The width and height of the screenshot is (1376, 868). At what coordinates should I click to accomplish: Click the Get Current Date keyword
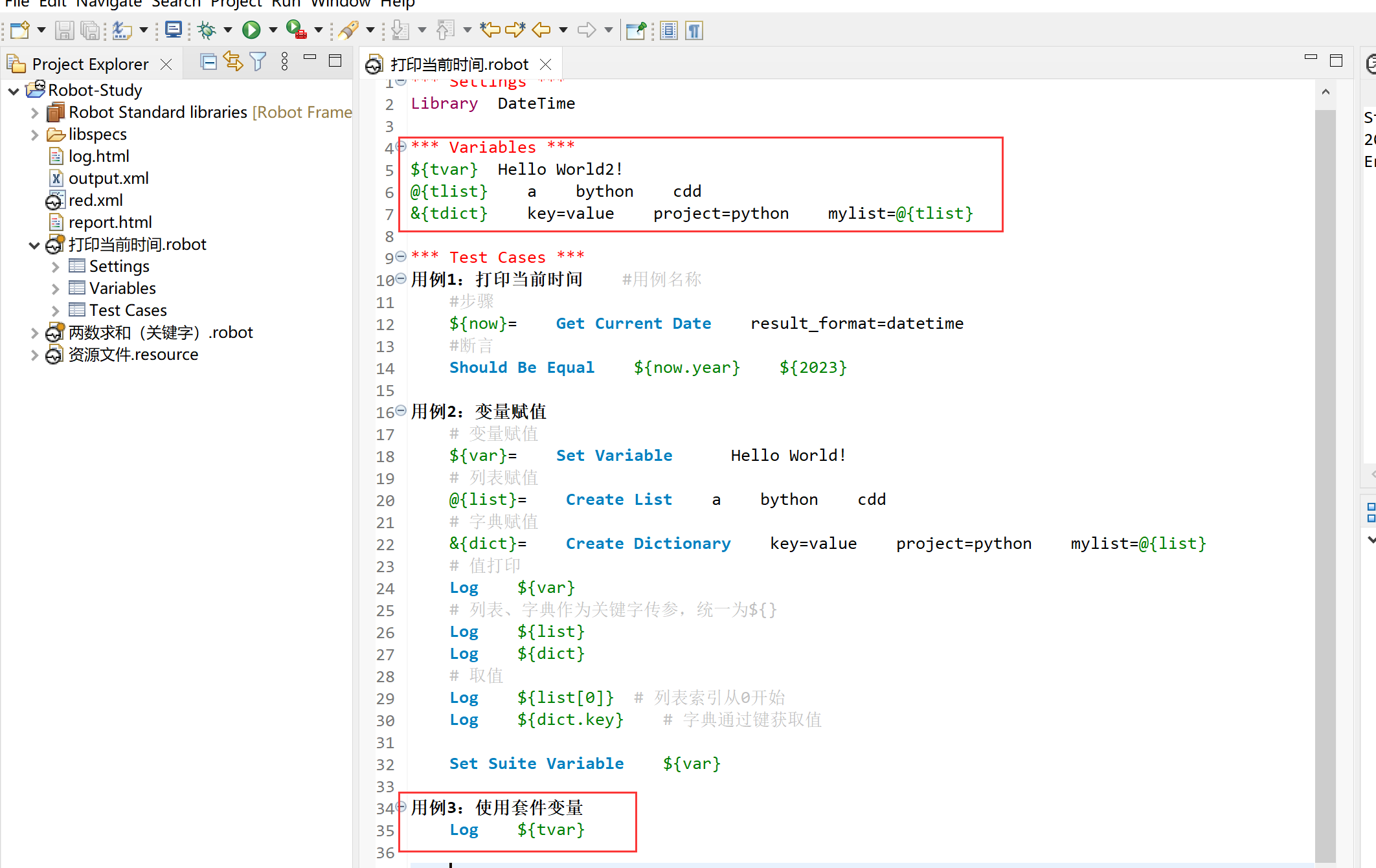633,324
